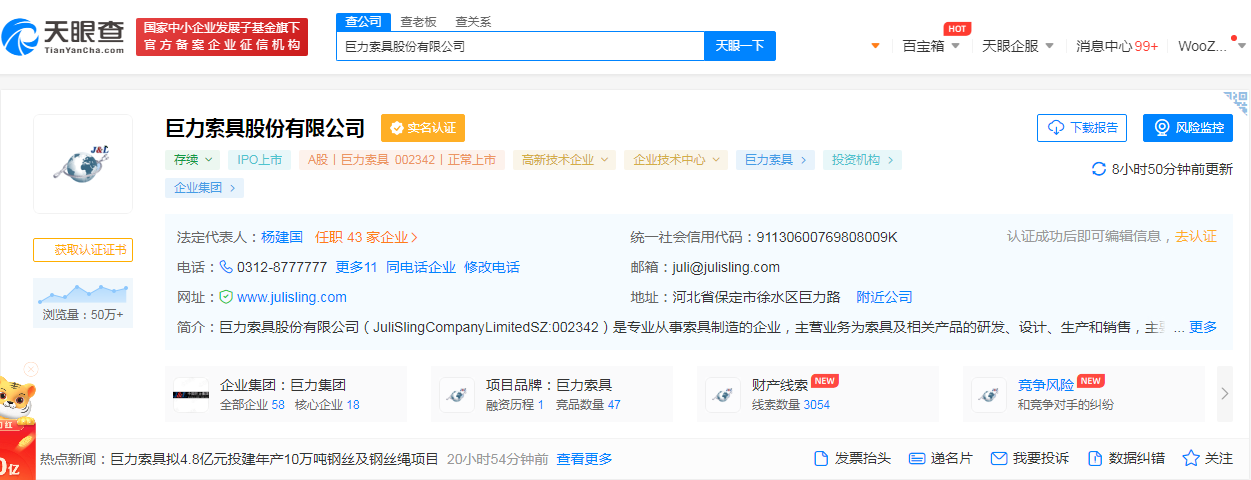This screenshot has height=480, width=1251.
Task: Open the 天眼企服 dropdown menu
Action: coord(1019,46)
